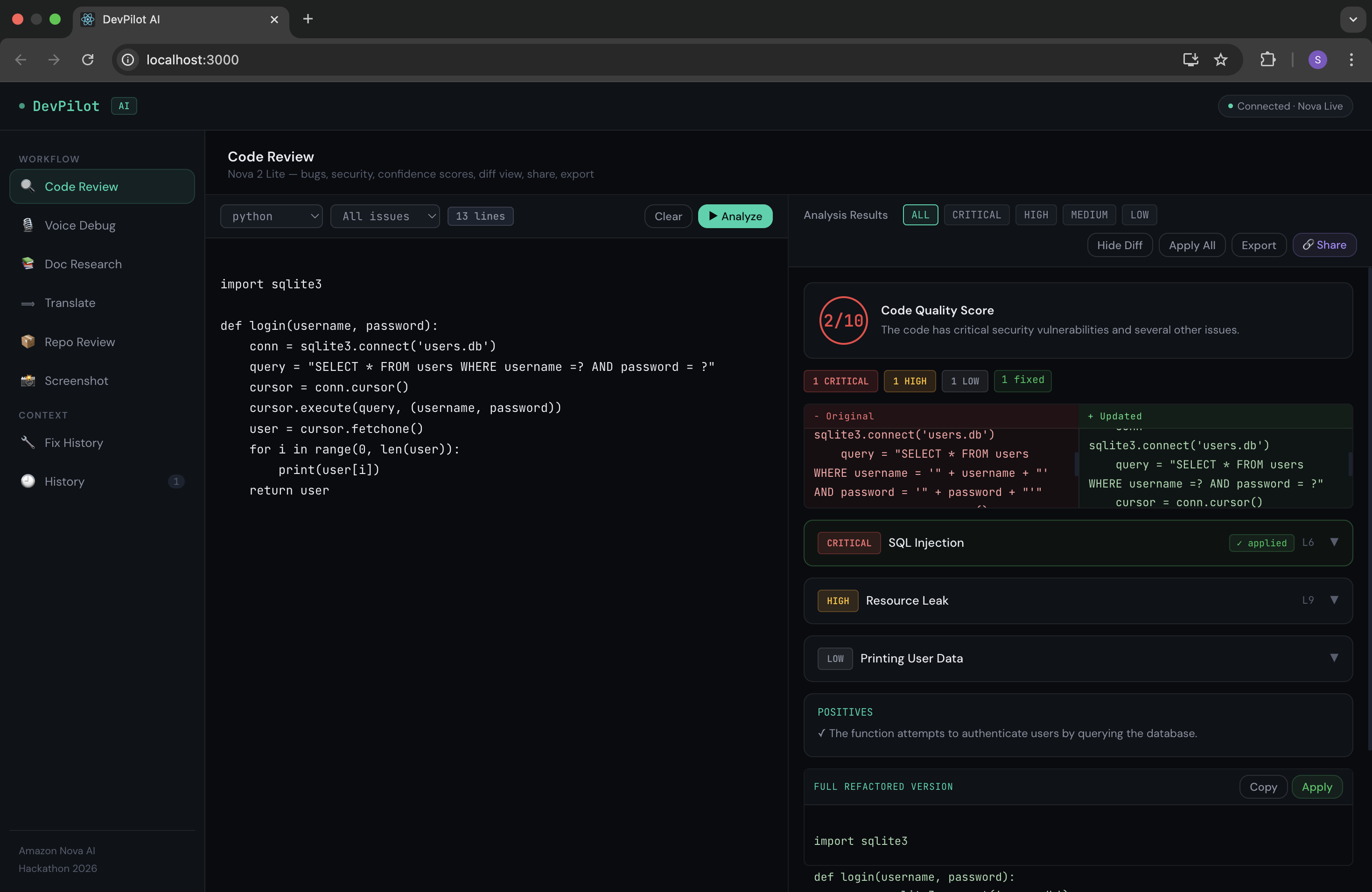Open browser extensions puzzle icon

pyautogui.click(x=1267, y=59)
